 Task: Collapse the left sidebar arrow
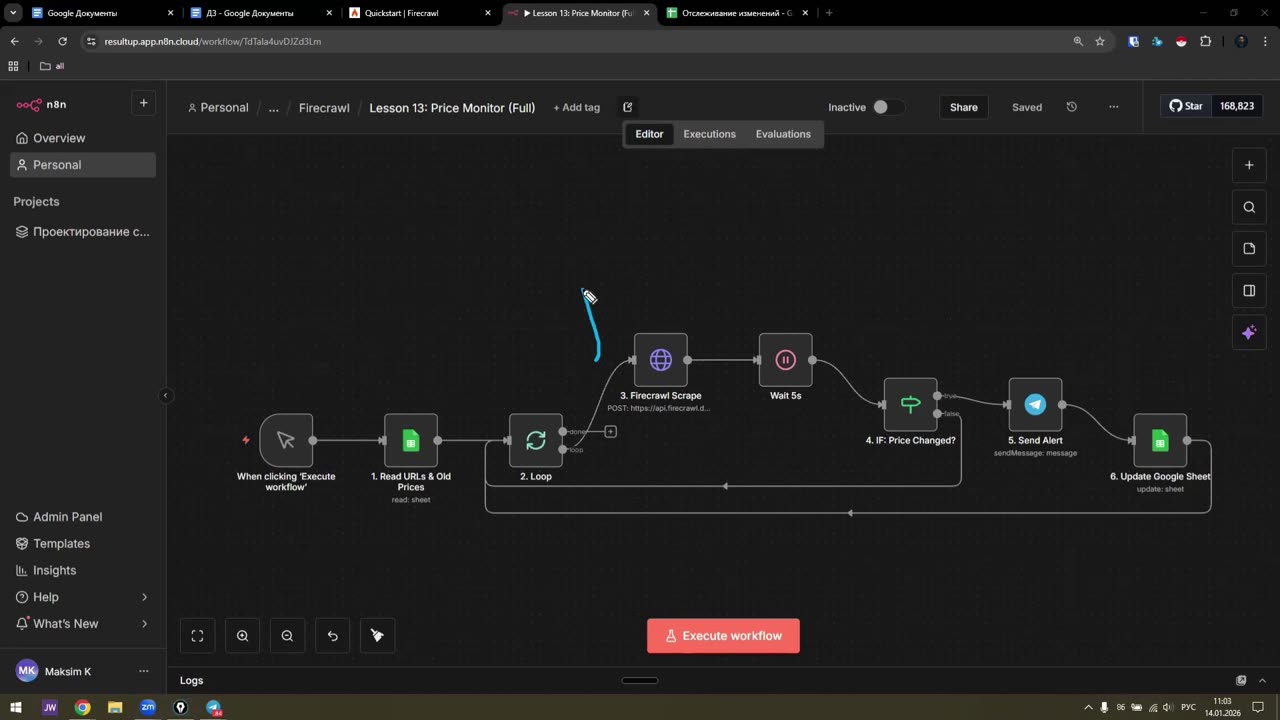click(x=166, y=396)
